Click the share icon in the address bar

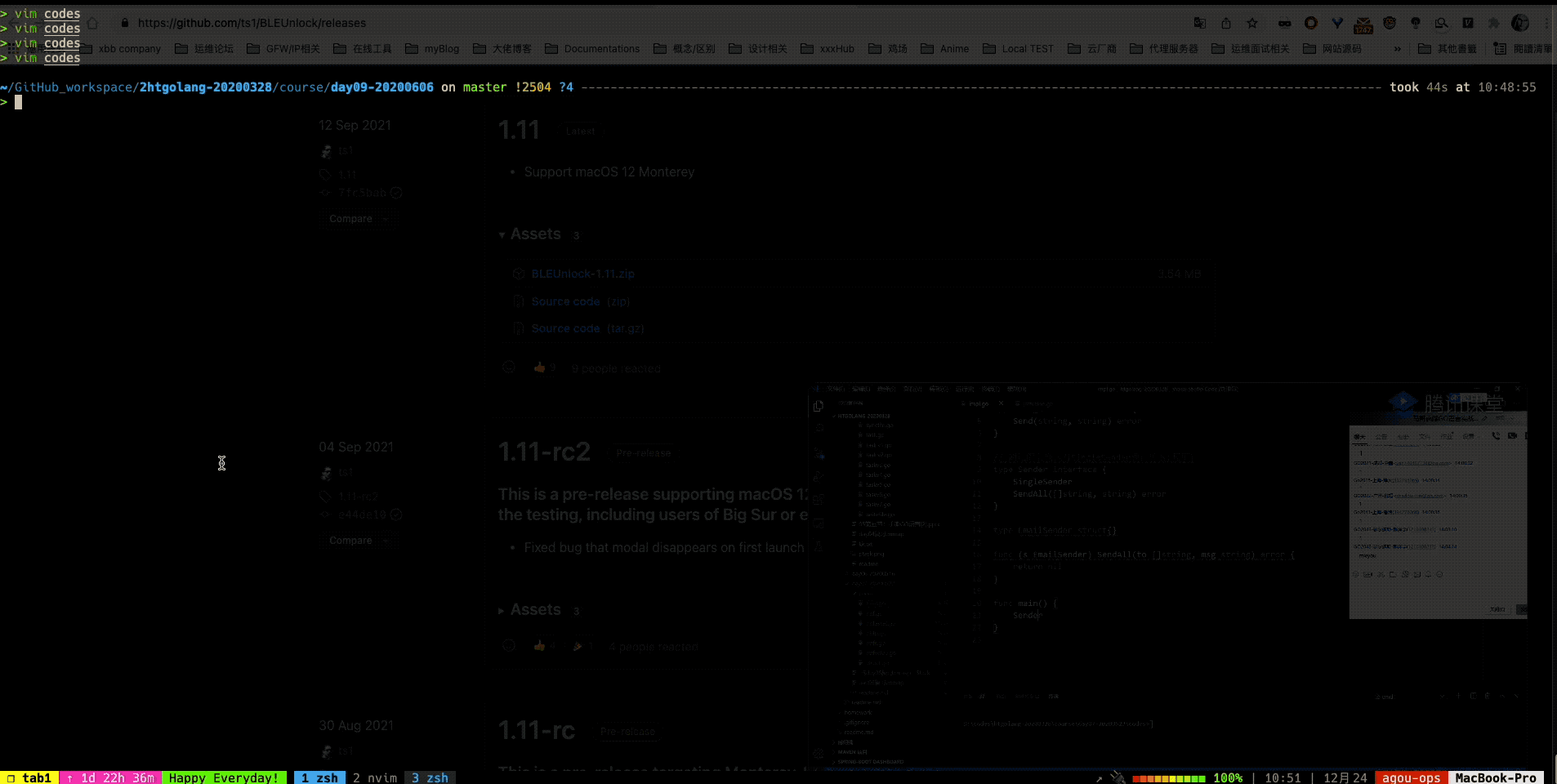1226,23
